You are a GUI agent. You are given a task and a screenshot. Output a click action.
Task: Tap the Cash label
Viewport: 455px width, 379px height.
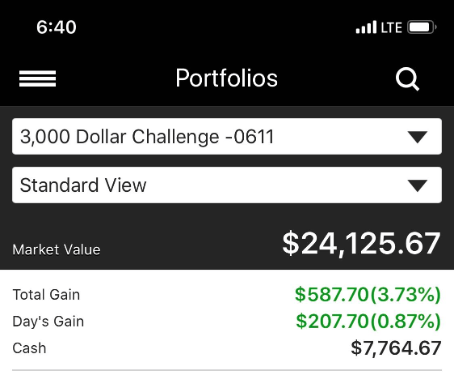point(29,348)
